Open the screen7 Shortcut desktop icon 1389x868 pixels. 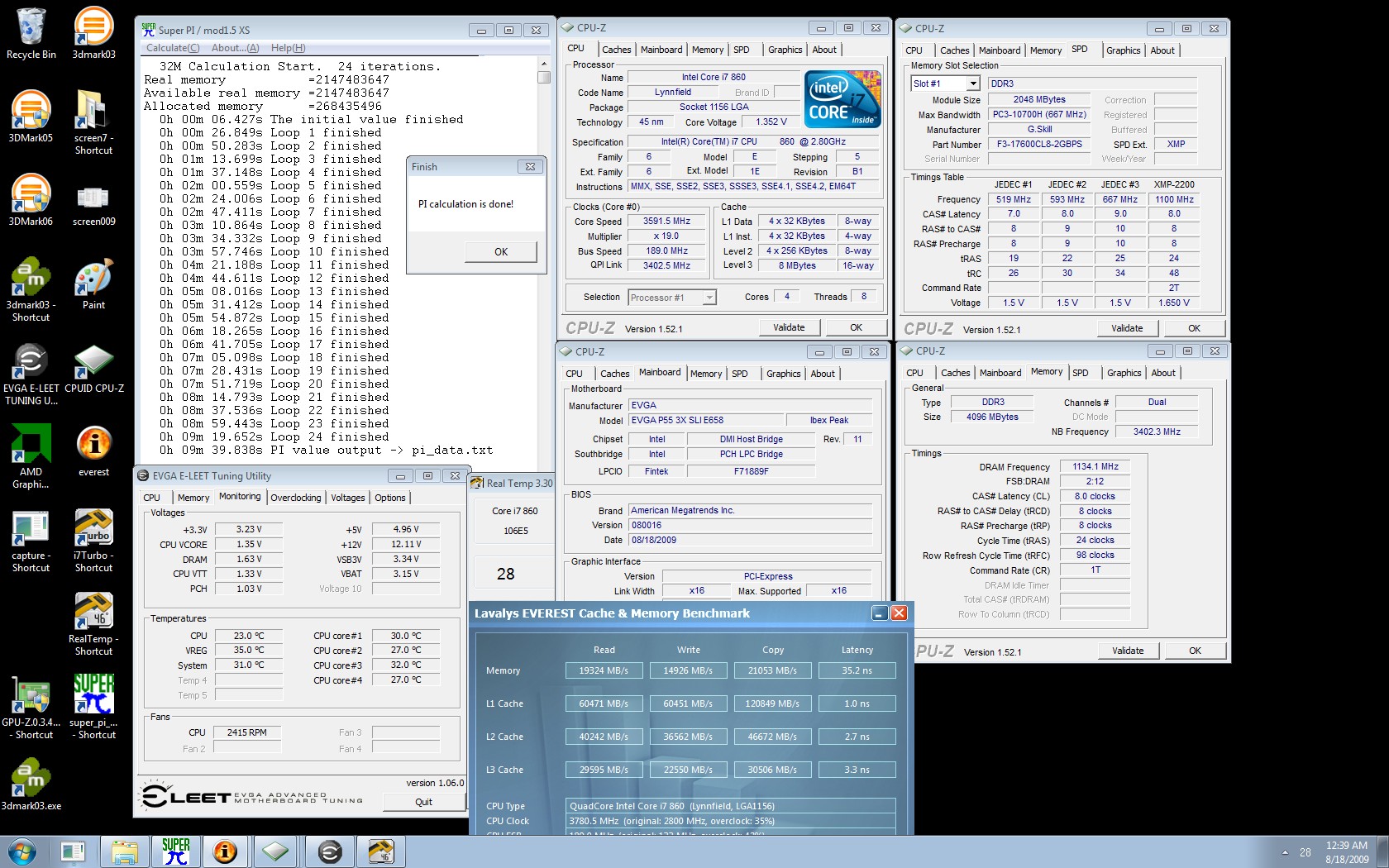tap(93, 122)
